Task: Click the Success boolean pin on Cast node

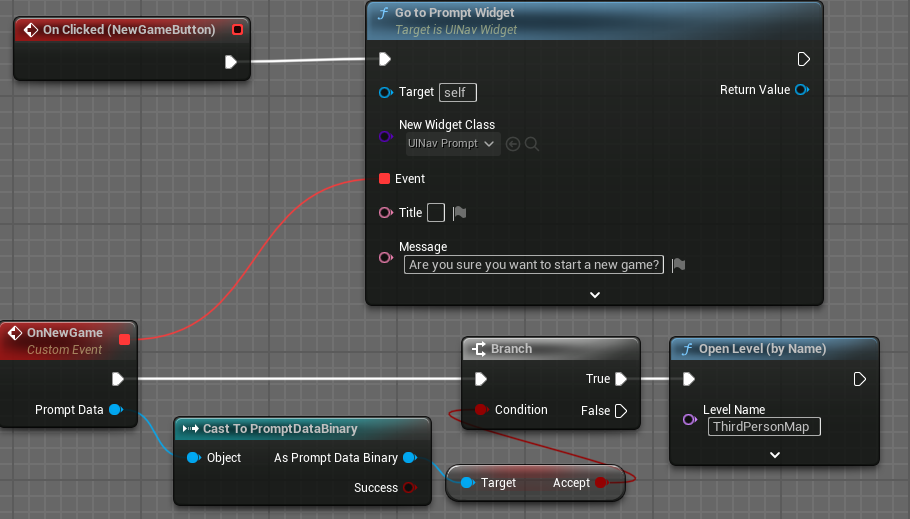Action: pos(410,487)
